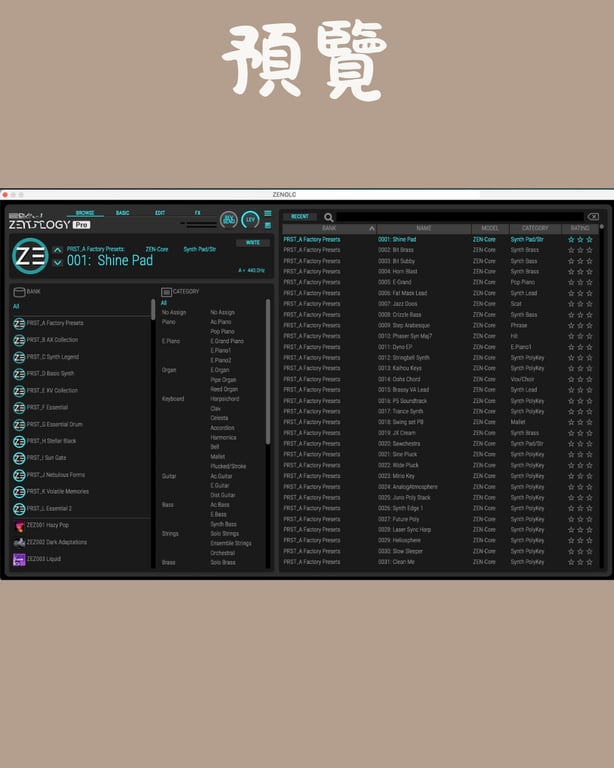Click the ZEZ003 Liquid expansion artwork icon
Viewport: 614px width, 768px height.
[19, 559]
